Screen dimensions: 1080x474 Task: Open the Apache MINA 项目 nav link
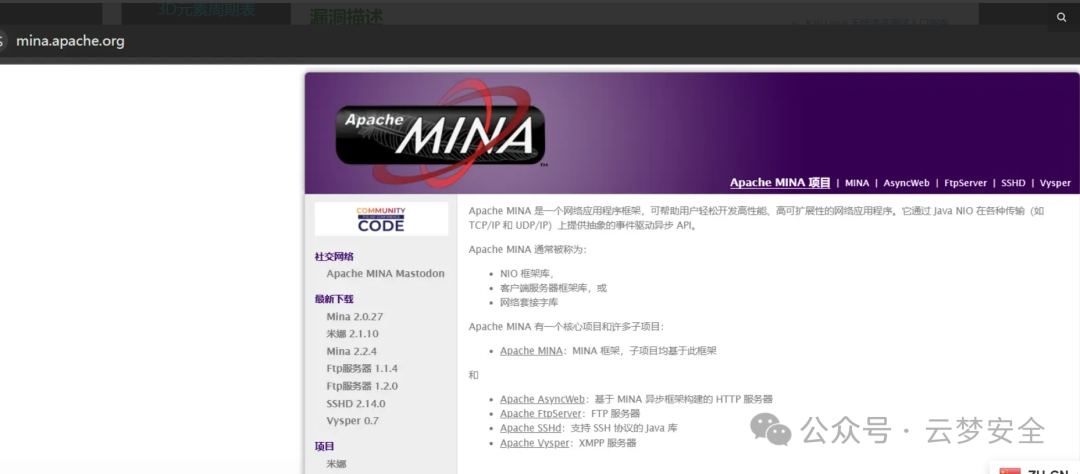[780, 183]
